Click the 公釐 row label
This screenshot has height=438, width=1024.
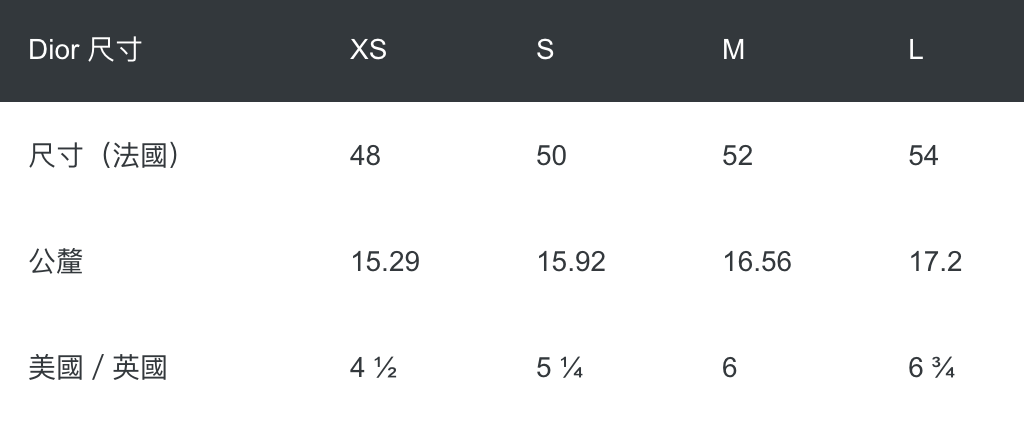coord(56,262)
